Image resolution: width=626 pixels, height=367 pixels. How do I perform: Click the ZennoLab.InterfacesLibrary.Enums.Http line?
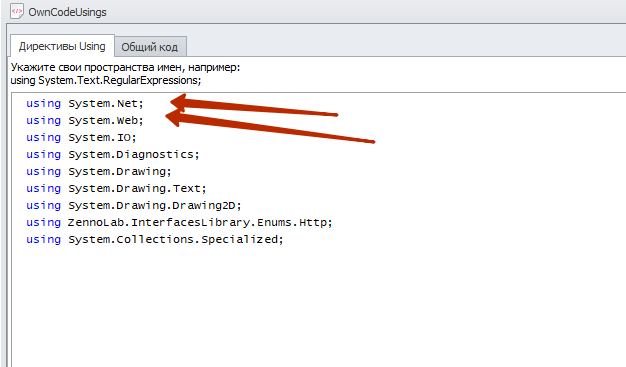coord(179,222)
